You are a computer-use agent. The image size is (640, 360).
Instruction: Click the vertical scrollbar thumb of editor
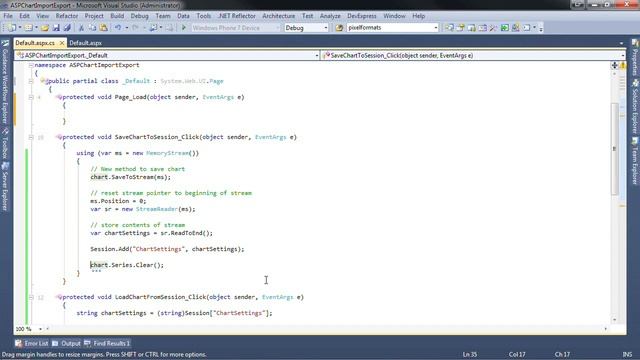(x=615, y=149)
